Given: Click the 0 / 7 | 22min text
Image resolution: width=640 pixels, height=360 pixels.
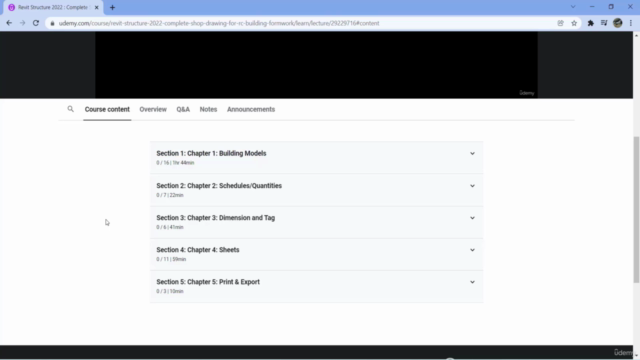Looking at the screenshot, I should click(x=170, y=195).
